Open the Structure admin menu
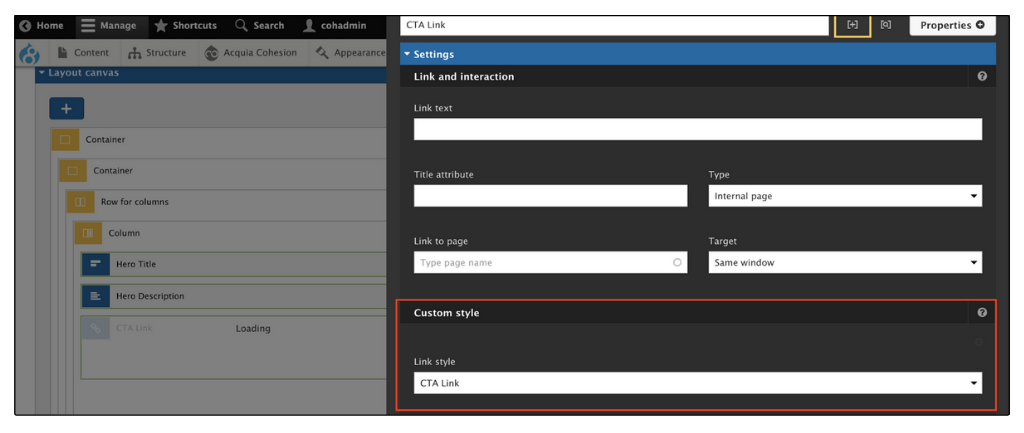 (157, 53)
